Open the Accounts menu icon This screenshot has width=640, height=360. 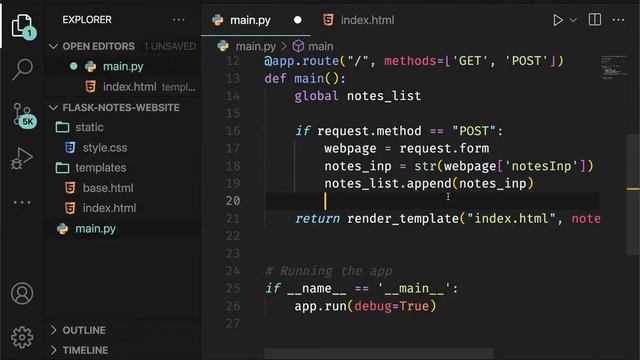tap(22, 293)
